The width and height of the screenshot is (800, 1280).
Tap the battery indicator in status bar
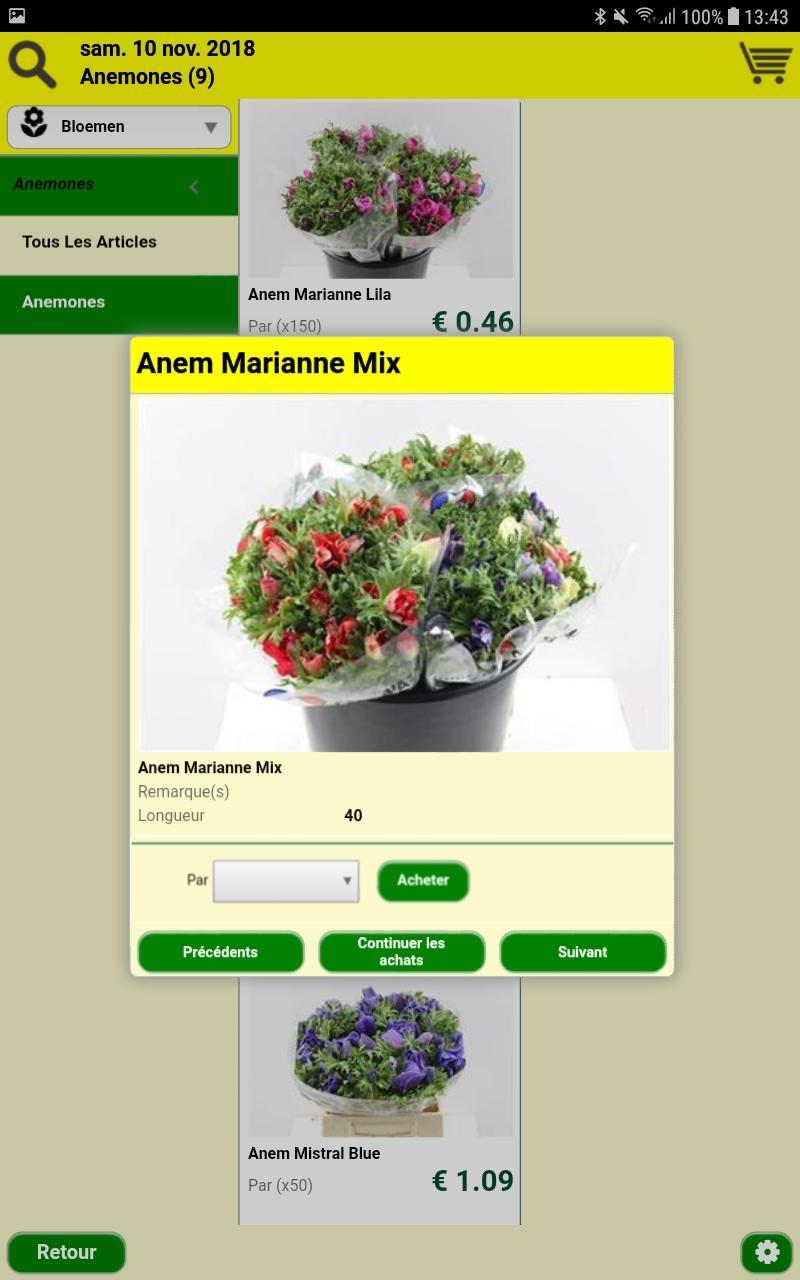pos(734,16)
